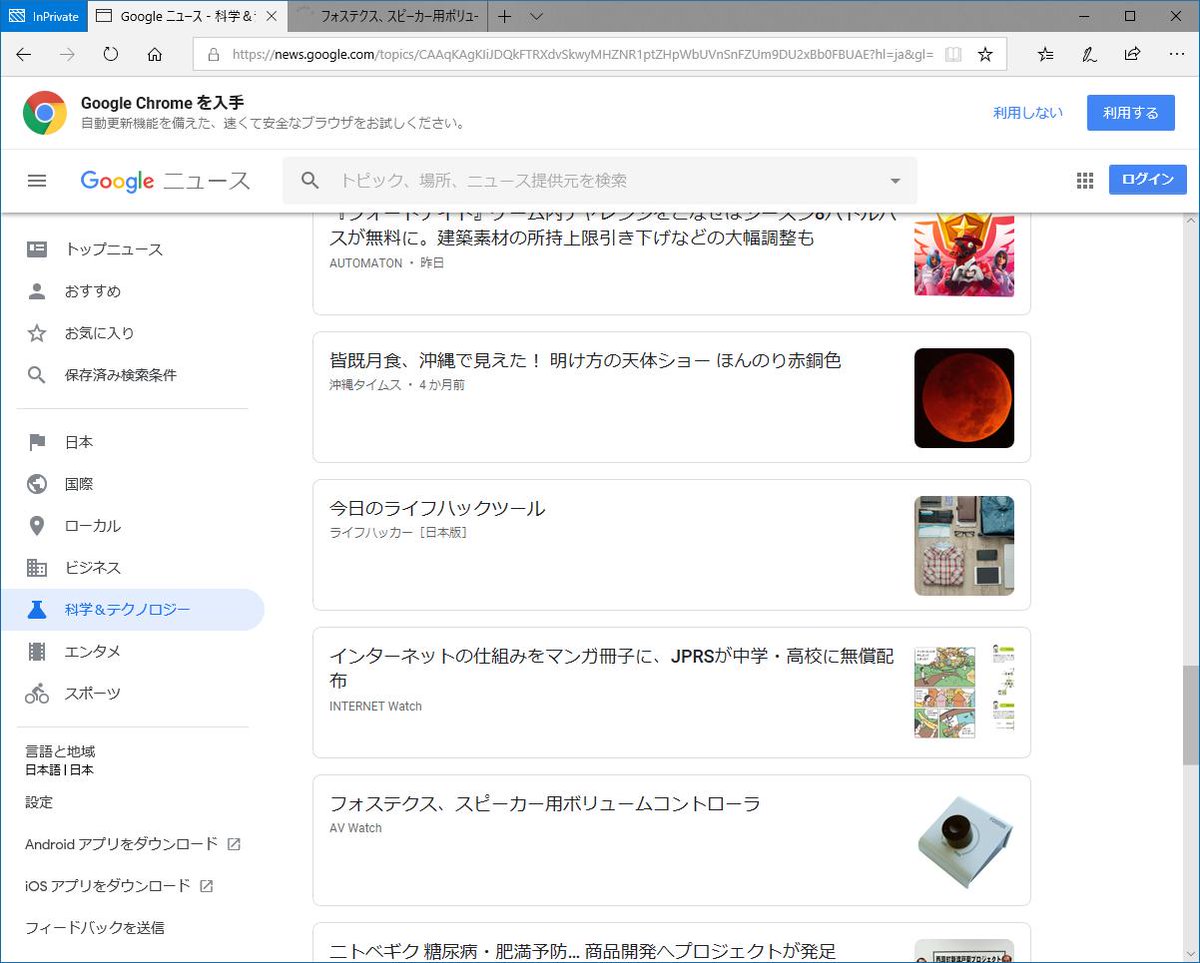Click the browser address bar URL
This screenshot has height=963, width=1200.
pos(582,55)
